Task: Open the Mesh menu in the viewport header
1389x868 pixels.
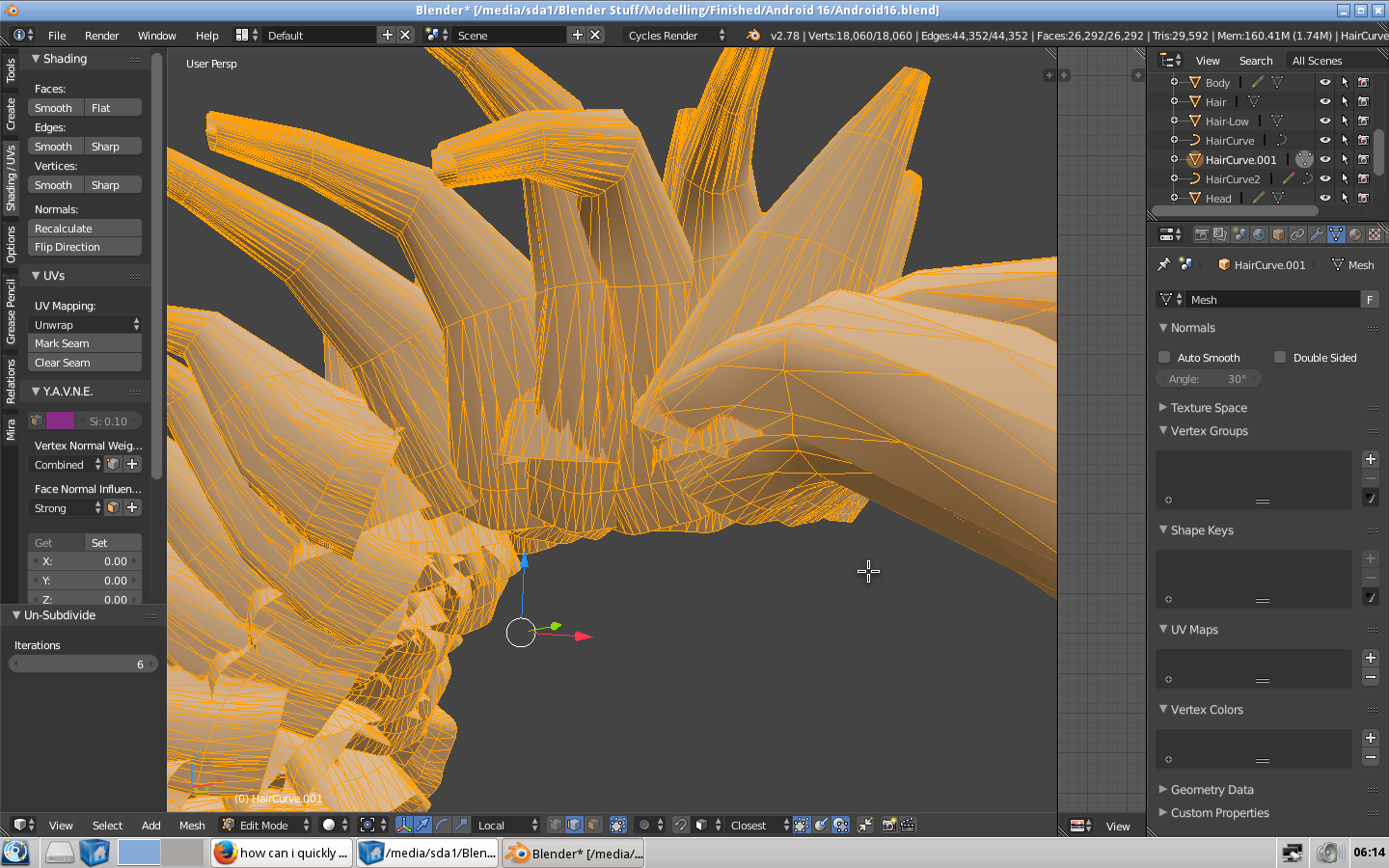Action: coord(192,825)
